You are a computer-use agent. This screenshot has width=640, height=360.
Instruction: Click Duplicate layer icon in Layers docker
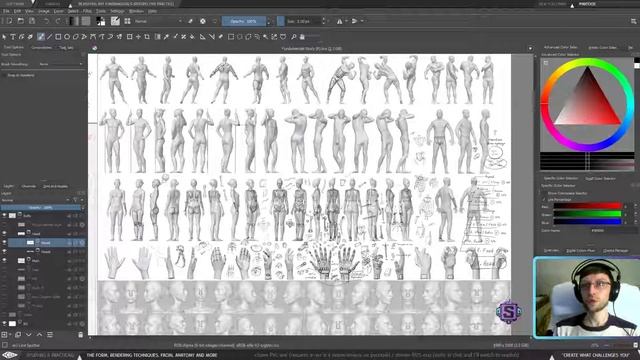tap(18, 335)
